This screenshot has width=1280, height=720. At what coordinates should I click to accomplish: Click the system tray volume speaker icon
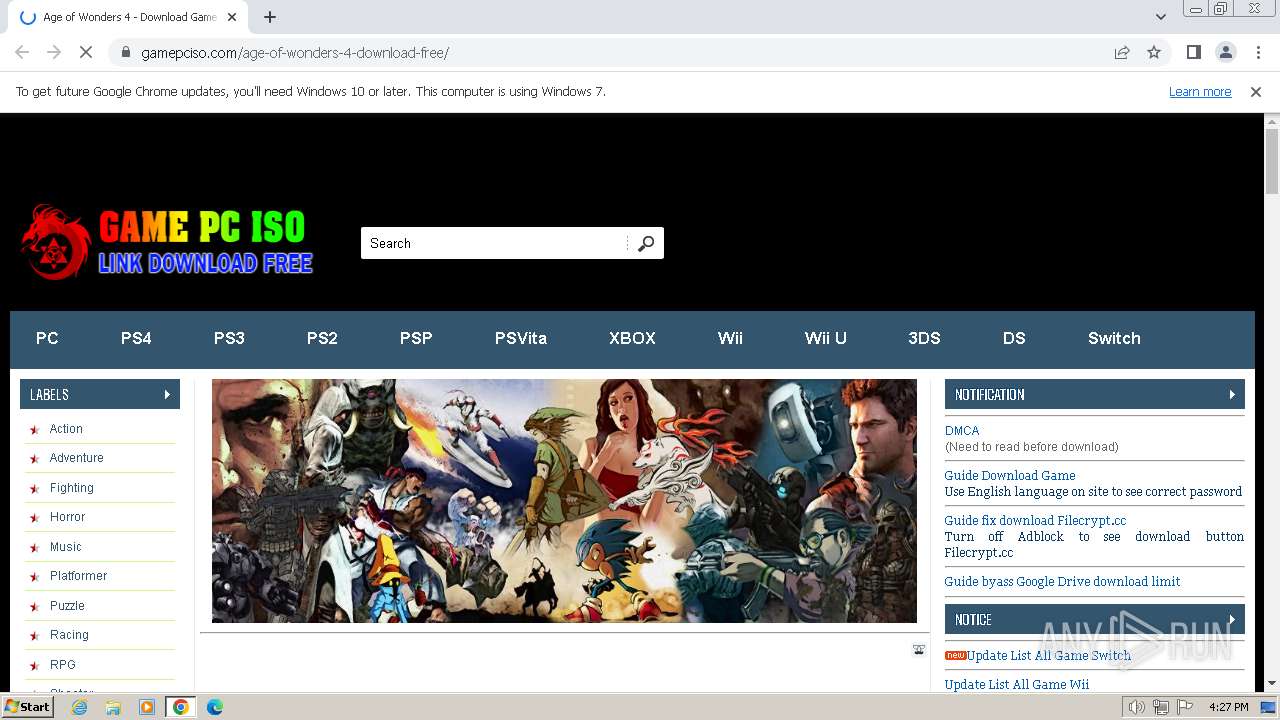[1137, 707]
